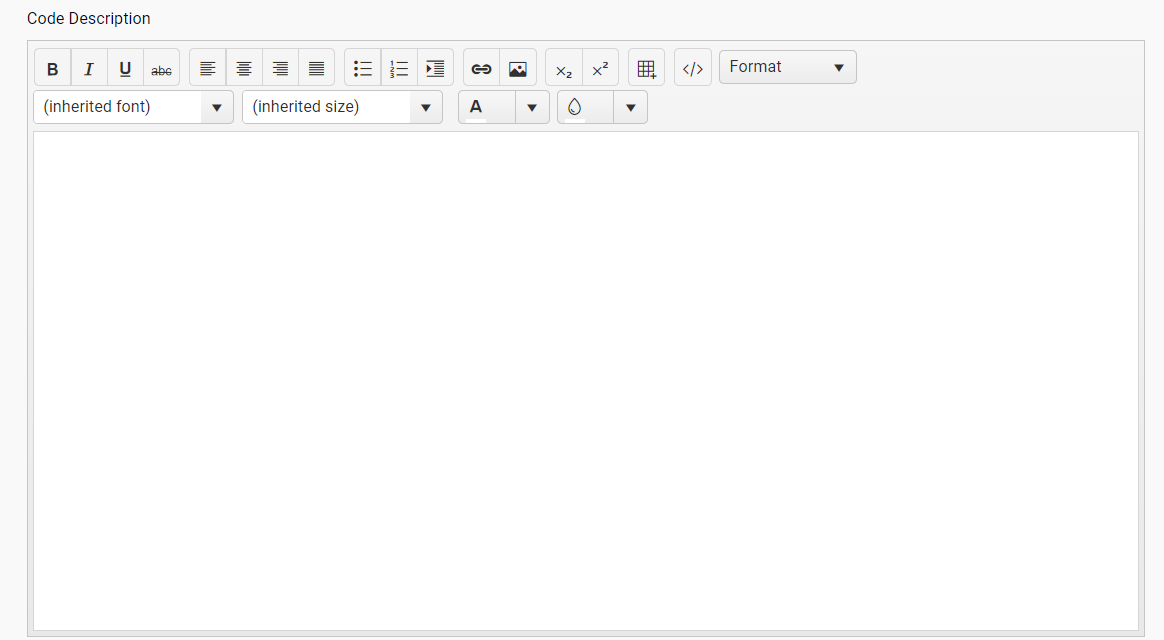The width and height of the screenshot is (1164, 640).
Task: Align text left
Action: click(x=208, y=68)
